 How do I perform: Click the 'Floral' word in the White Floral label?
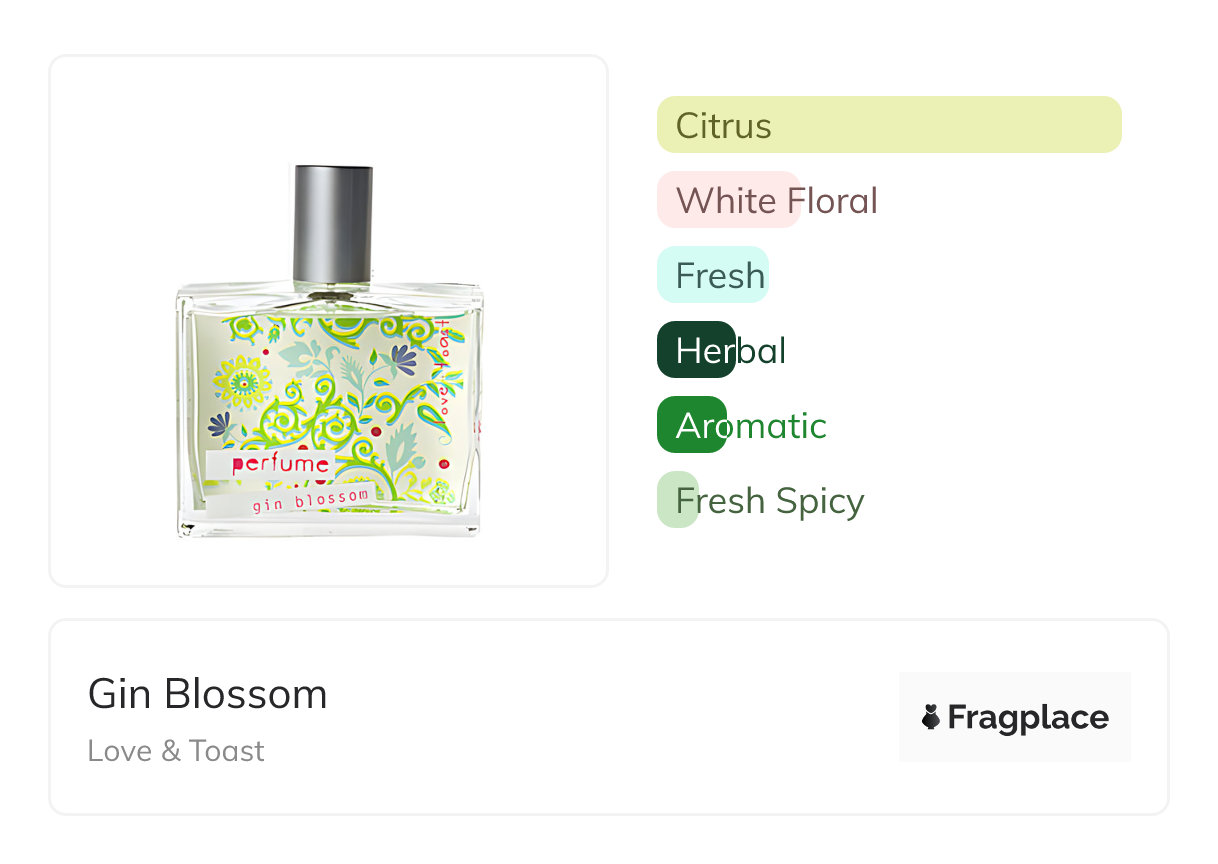point(832,200)
